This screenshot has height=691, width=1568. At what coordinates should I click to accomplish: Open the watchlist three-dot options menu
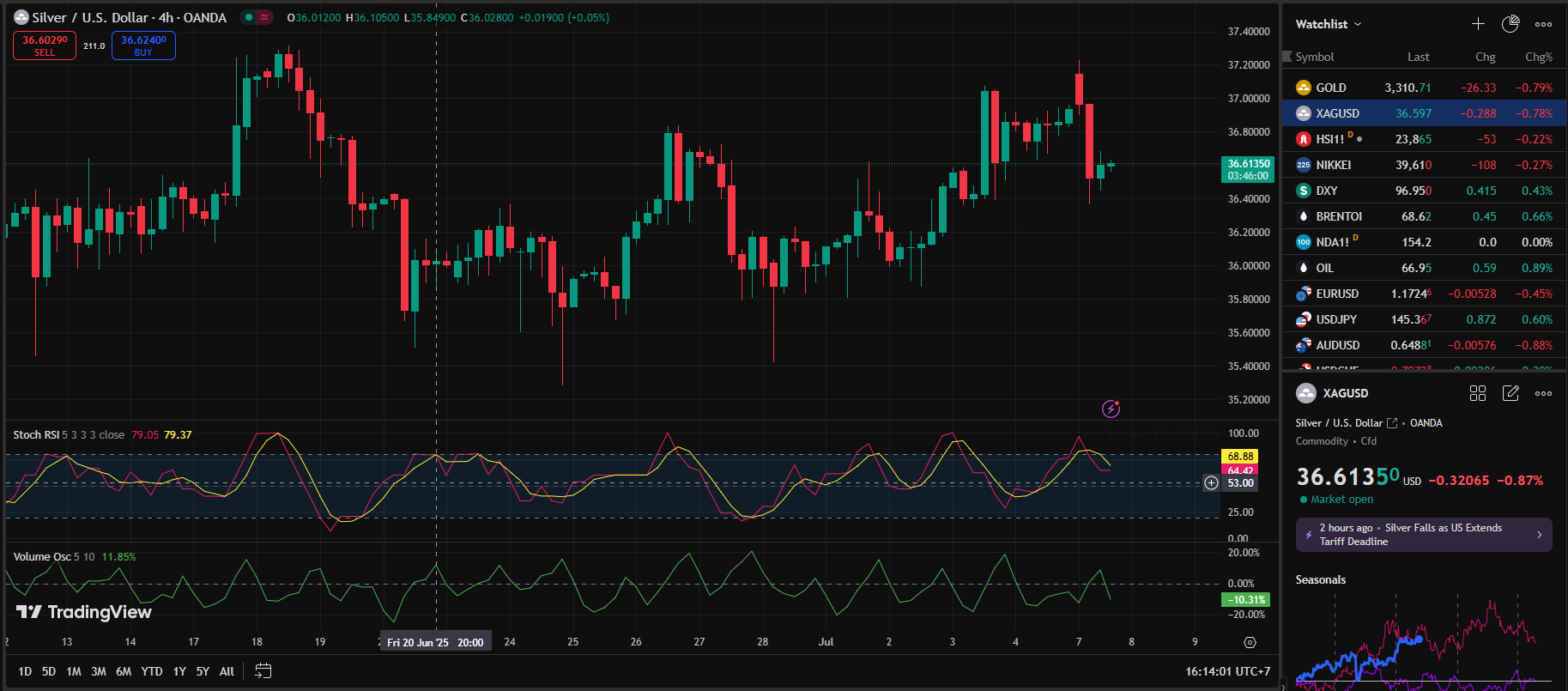[1543, 24]
